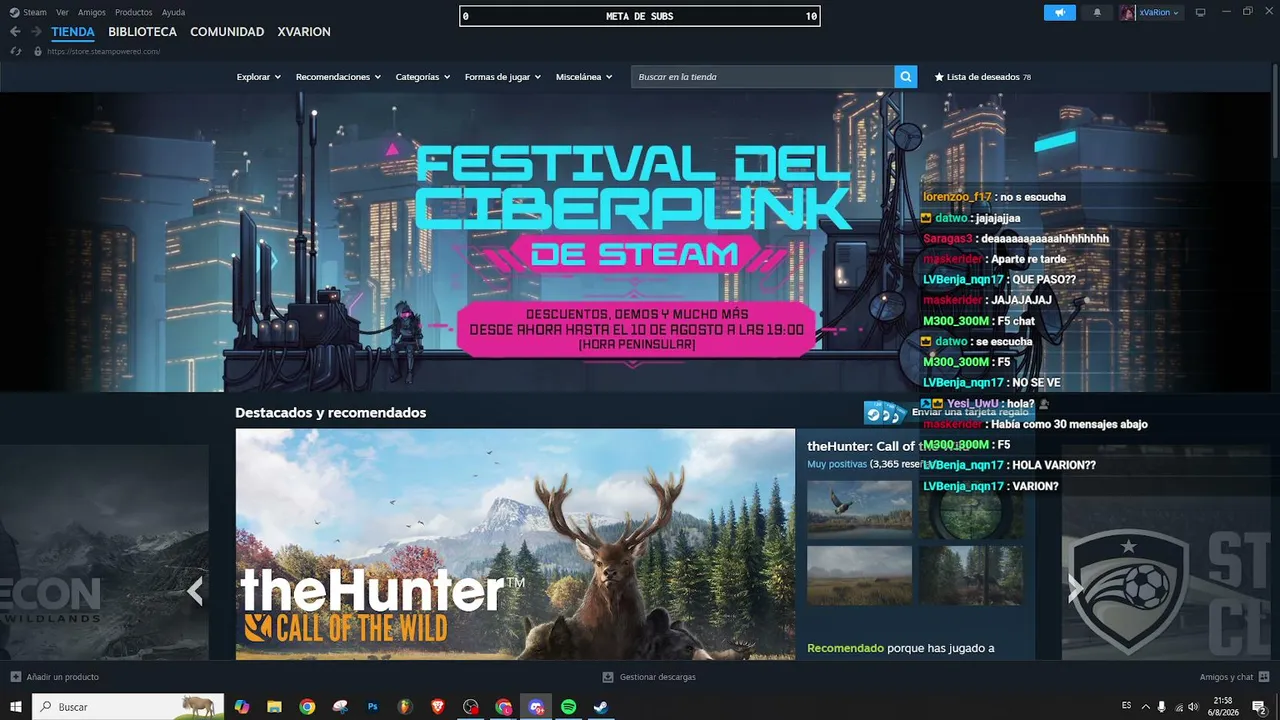Open the Steam notifications bell
Screen dimensions: 1280x720
pos(1097,13)
